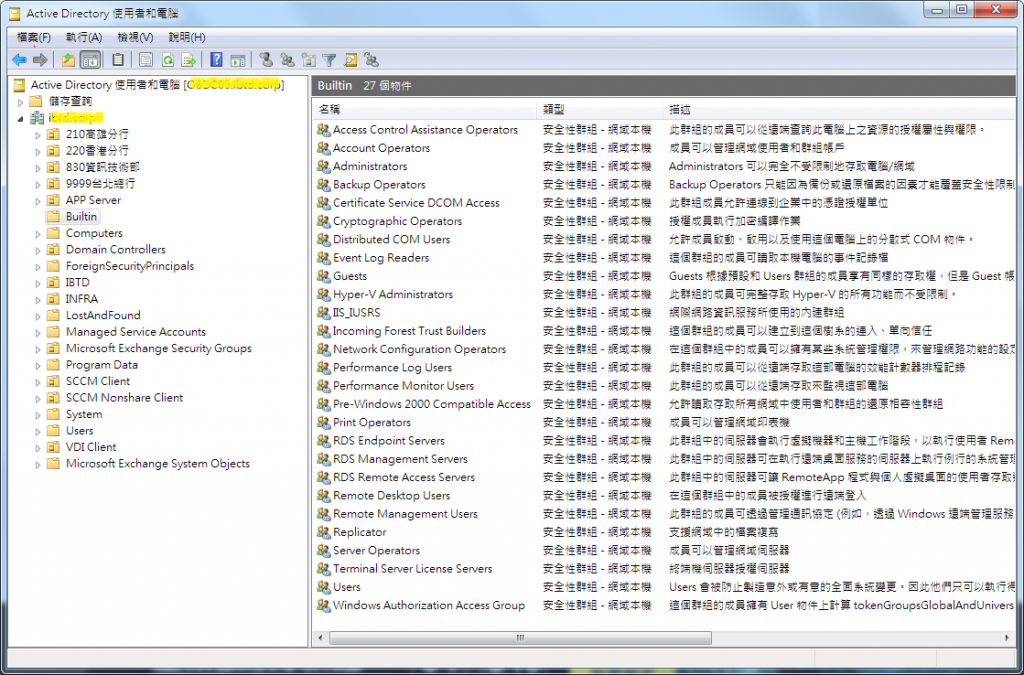
Task: Click the Replicator group icon
Action: pyautogui.click(x=323, y=532)
